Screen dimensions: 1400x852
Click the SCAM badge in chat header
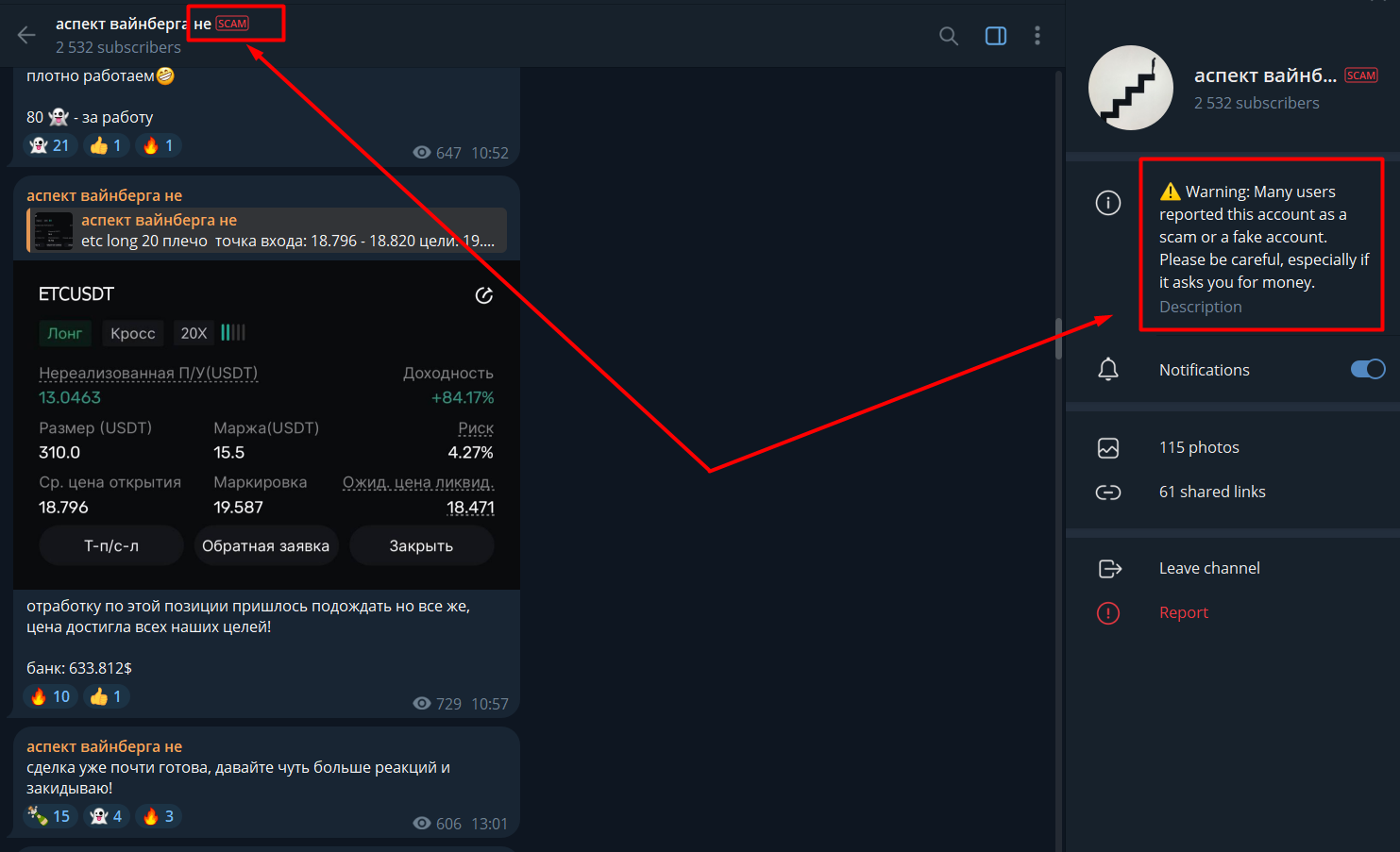click(232, 24)
